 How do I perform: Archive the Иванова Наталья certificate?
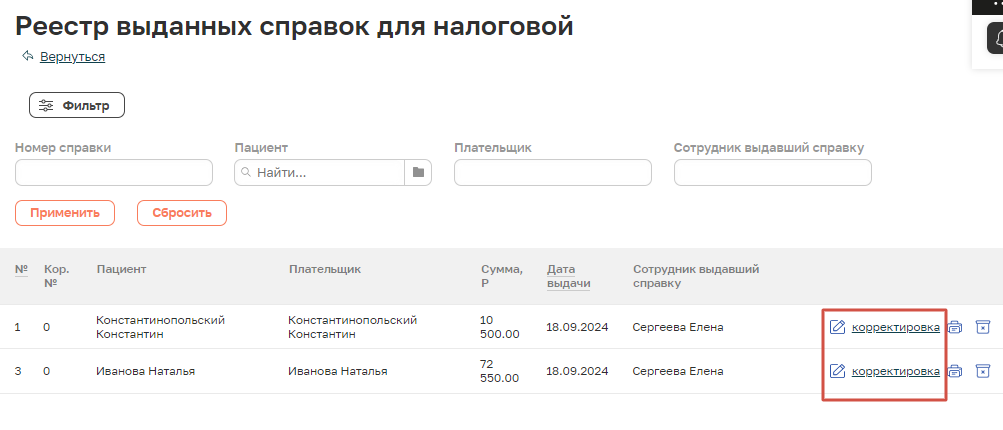pyautogui.click(x=982, y=371)
